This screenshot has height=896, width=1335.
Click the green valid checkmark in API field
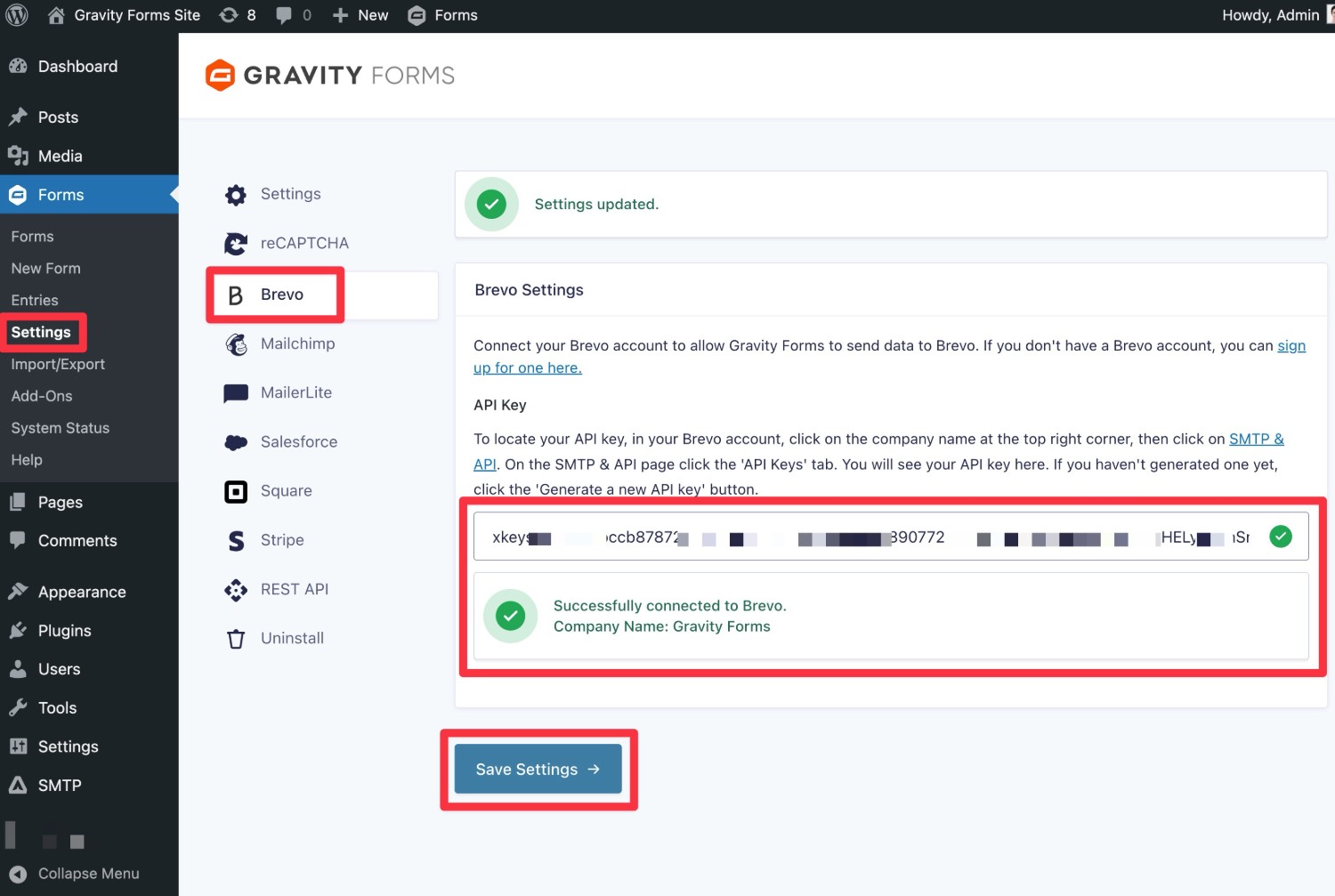[1281, 537]
